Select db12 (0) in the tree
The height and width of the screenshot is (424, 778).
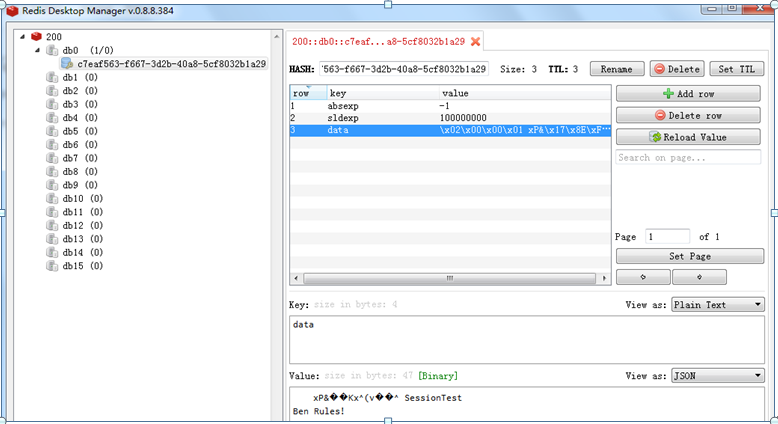pyautogui.click(x=82, y=225)
